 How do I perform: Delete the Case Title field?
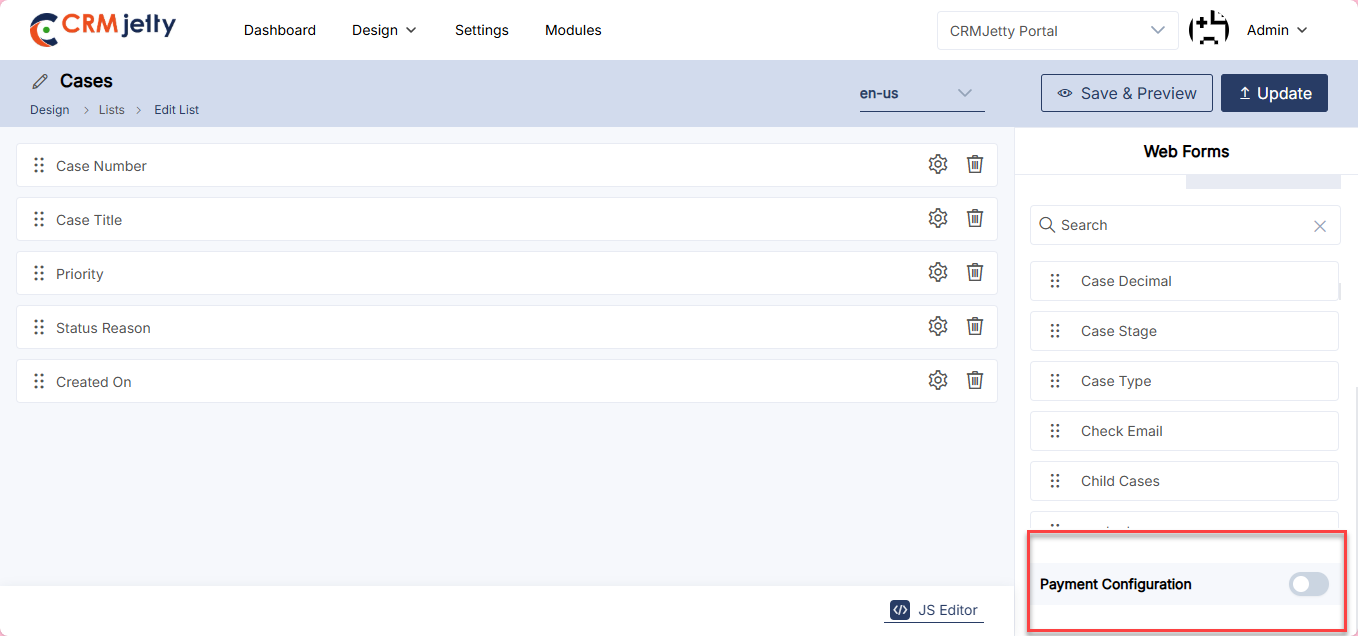(x=975, y=218)
